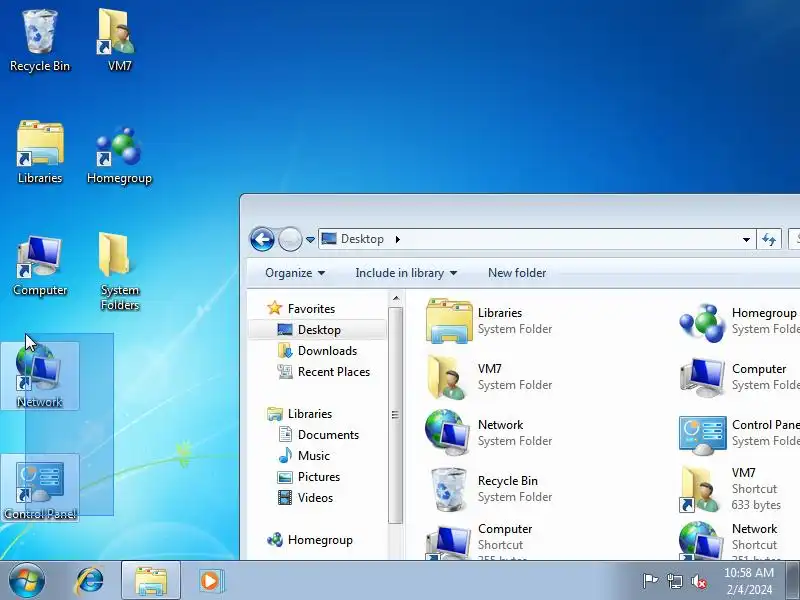
Task: Select Homegroup in navigation pane
Action: tap(310, 540)
